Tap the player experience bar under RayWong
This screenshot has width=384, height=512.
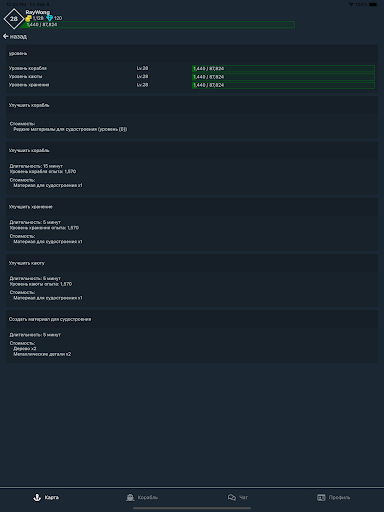157,25
